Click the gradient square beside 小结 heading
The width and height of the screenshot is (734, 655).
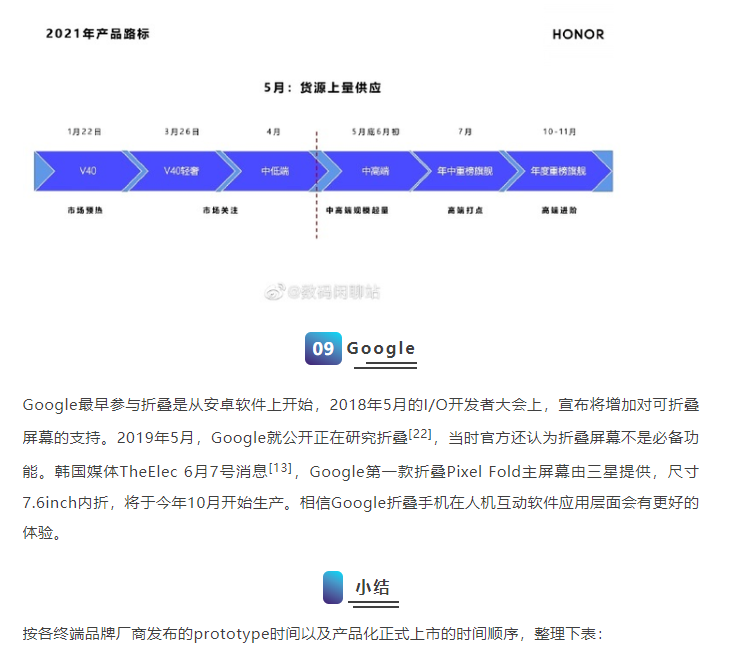point(333,587)
